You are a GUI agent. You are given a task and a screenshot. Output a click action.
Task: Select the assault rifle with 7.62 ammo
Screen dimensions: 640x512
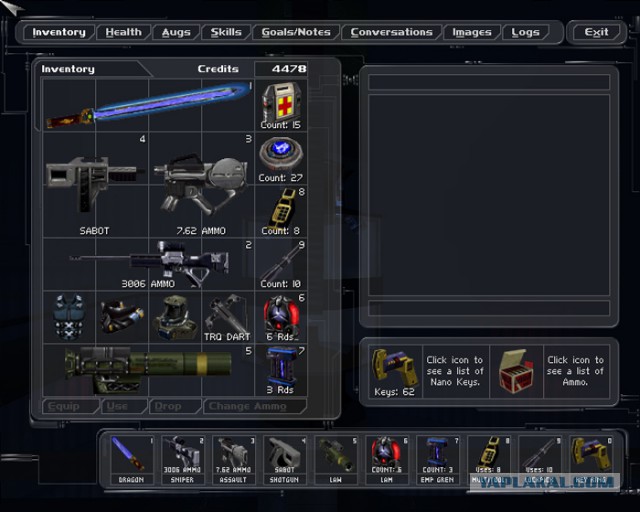201,185
